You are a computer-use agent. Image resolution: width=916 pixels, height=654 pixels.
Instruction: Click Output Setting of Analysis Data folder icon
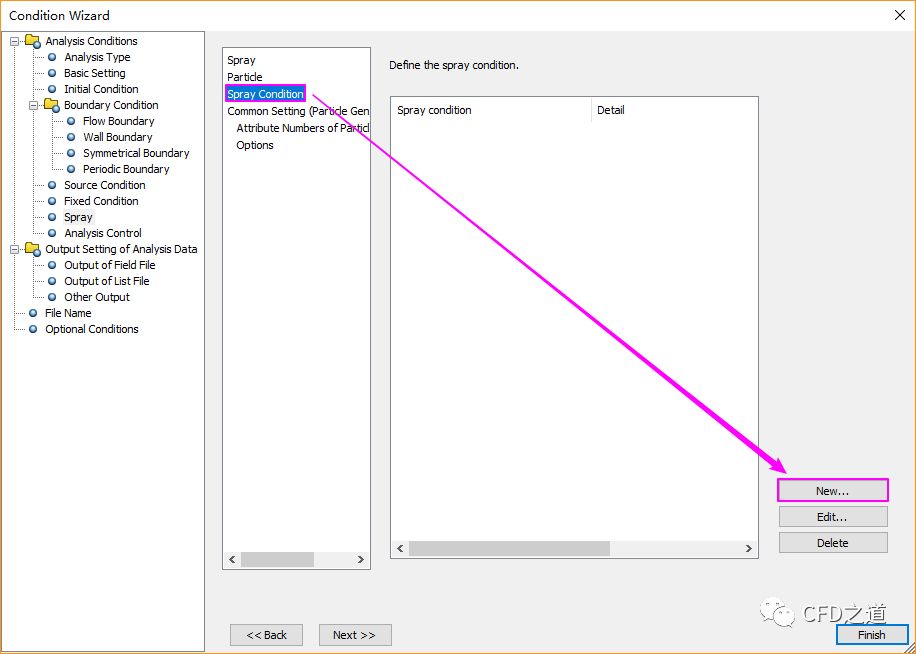pyautogui.click(x=33, y=249)
